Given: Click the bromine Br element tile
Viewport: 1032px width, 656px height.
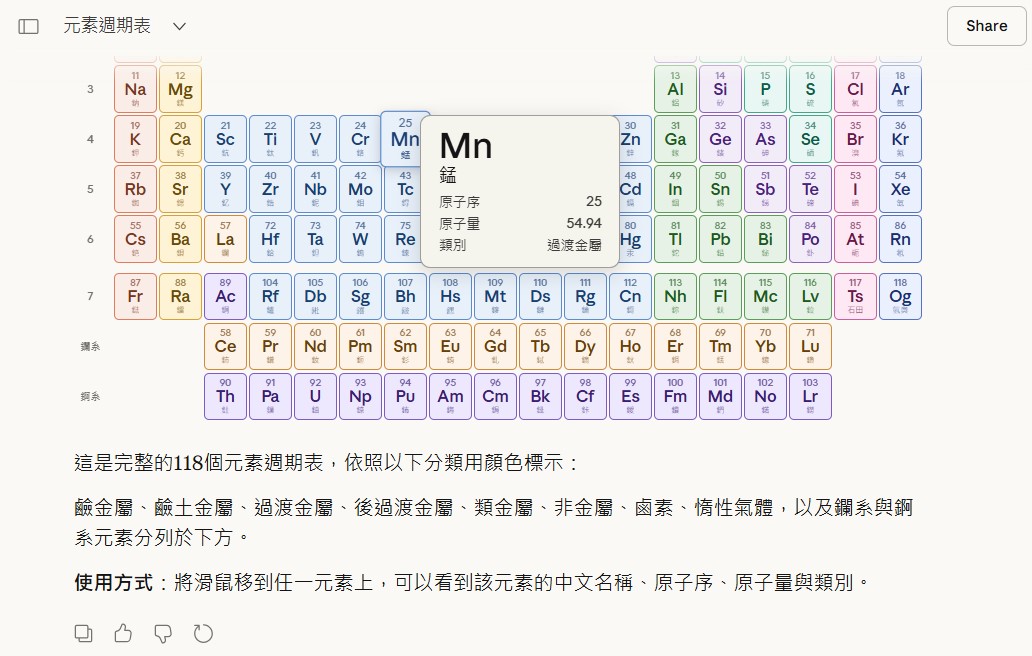Looking at the screenshot, I should (855, 139).
